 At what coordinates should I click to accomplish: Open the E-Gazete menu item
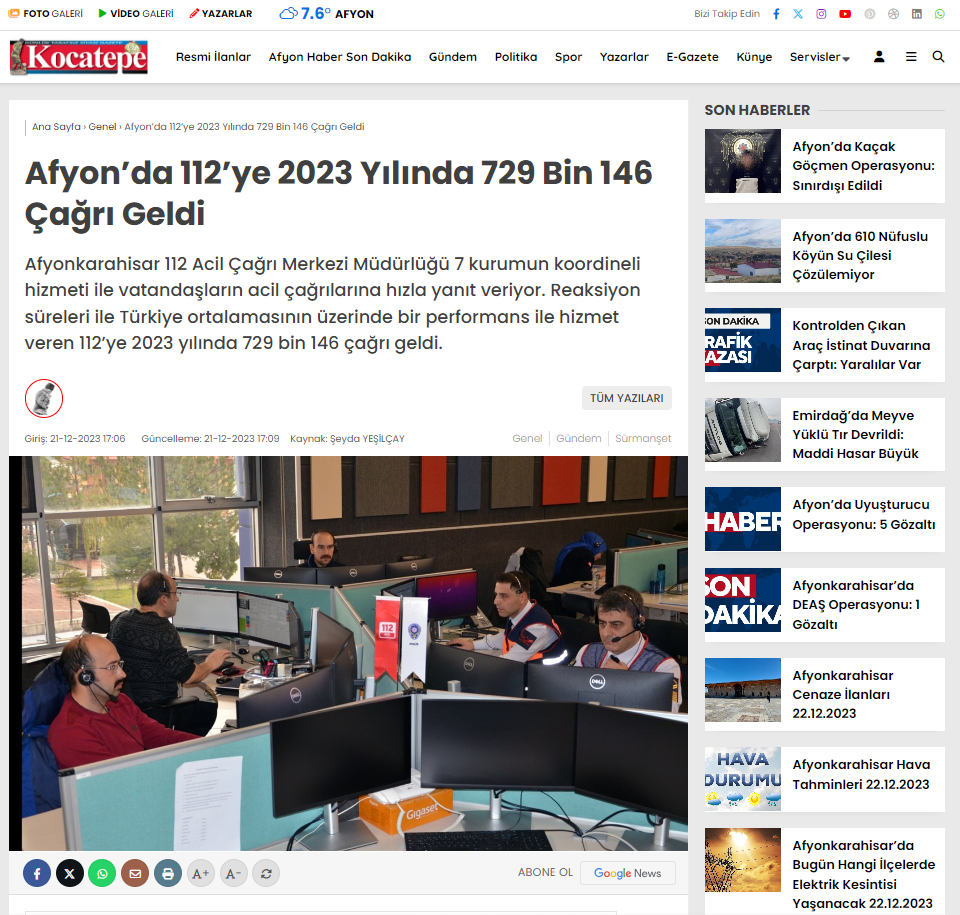click(x=692, y=57)
